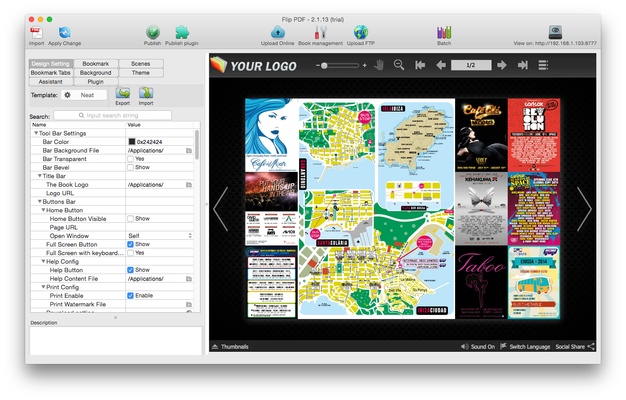Uncheck Print Enable checkbox
This screenshot has width=626, height=400.
click(131, 296)
